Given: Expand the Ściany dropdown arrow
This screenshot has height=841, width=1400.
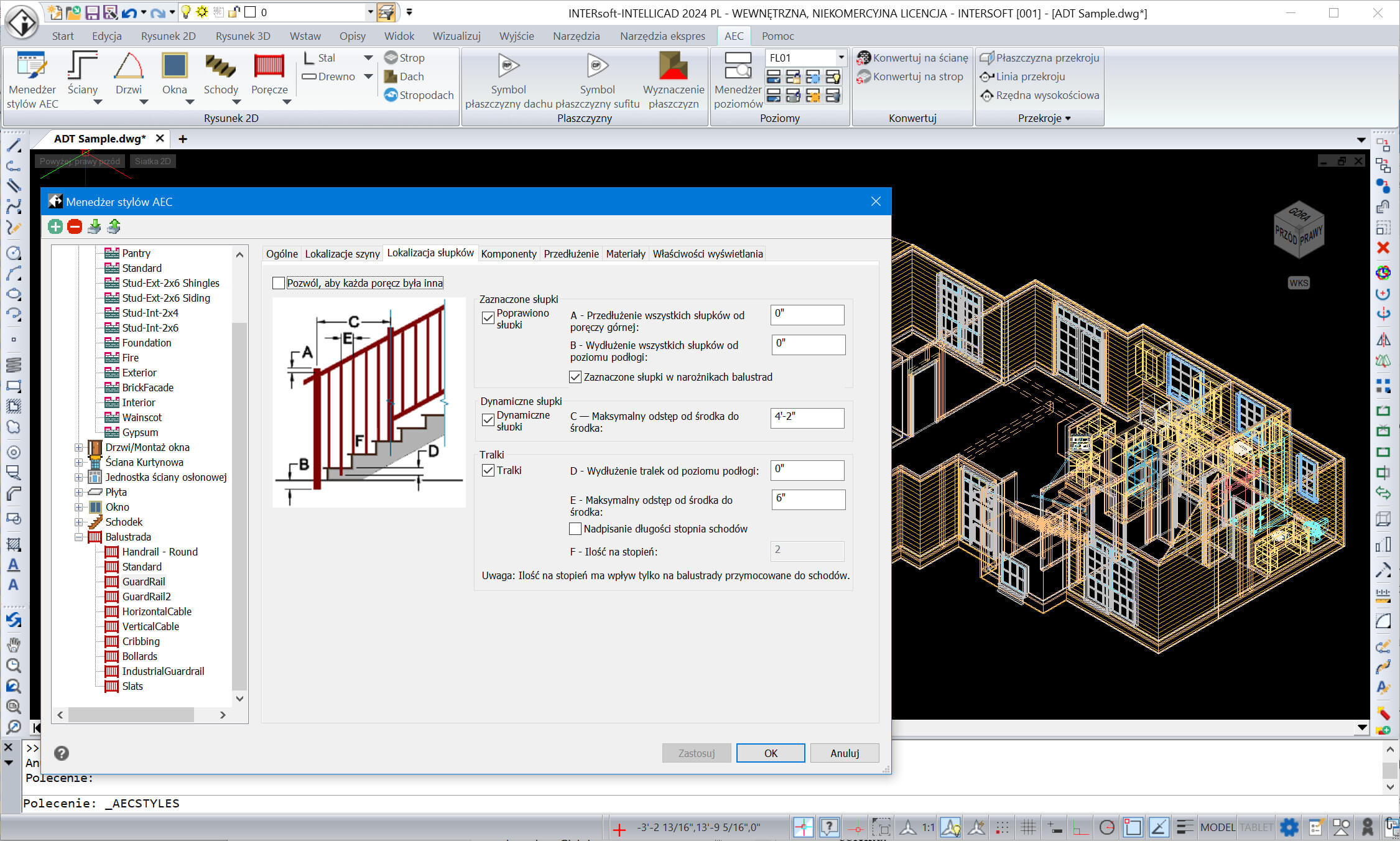Looking at the screenshot, I should [x=98, y=103].
